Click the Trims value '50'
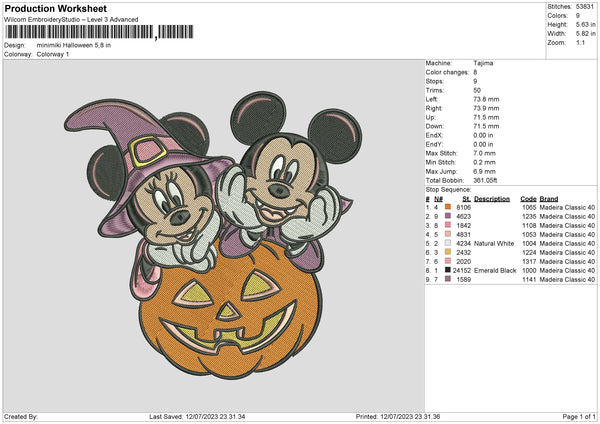600x424 pixels. (477, 90)
